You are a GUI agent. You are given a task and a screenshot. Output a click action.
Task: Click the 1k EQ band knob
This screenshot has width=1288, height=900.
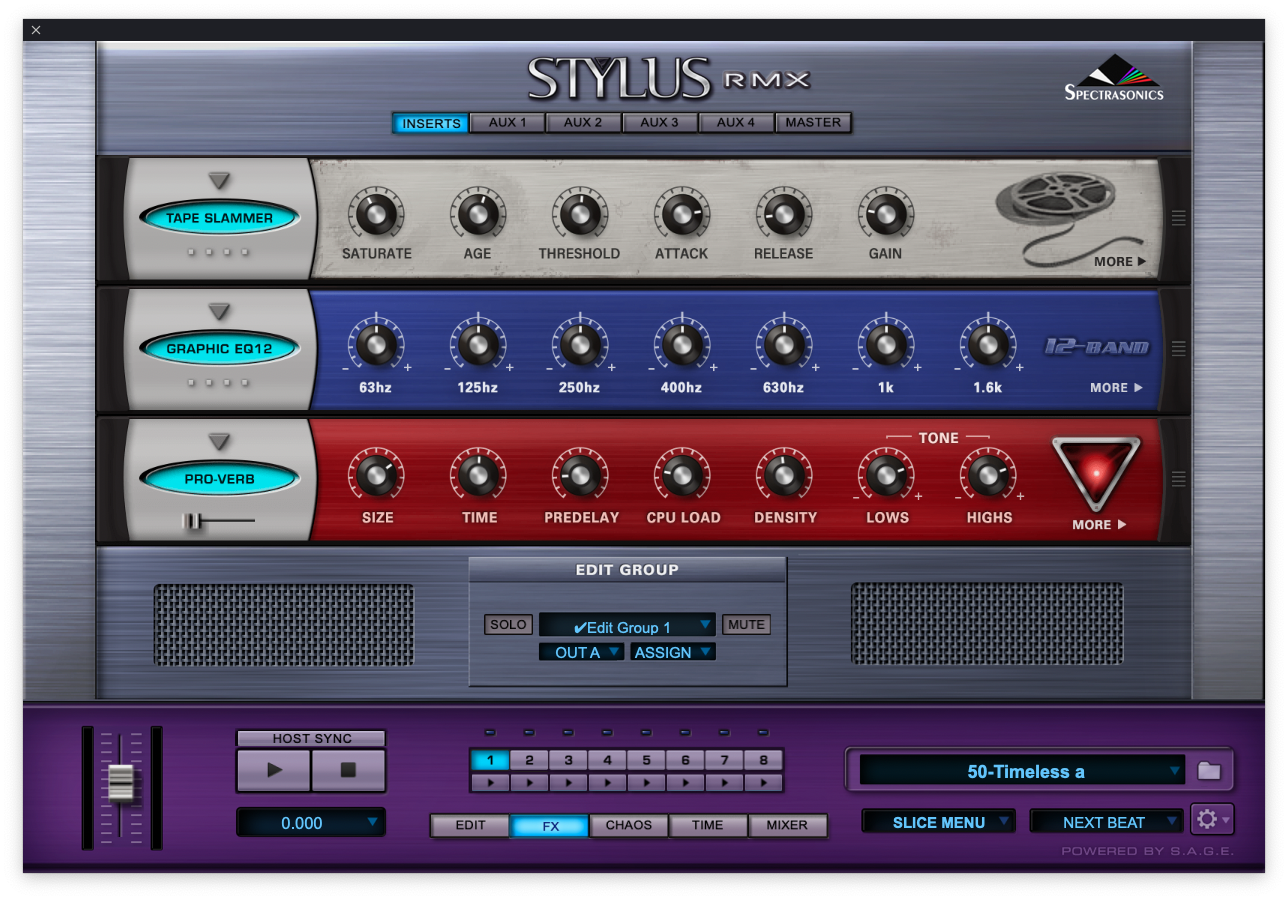point(886,345)
